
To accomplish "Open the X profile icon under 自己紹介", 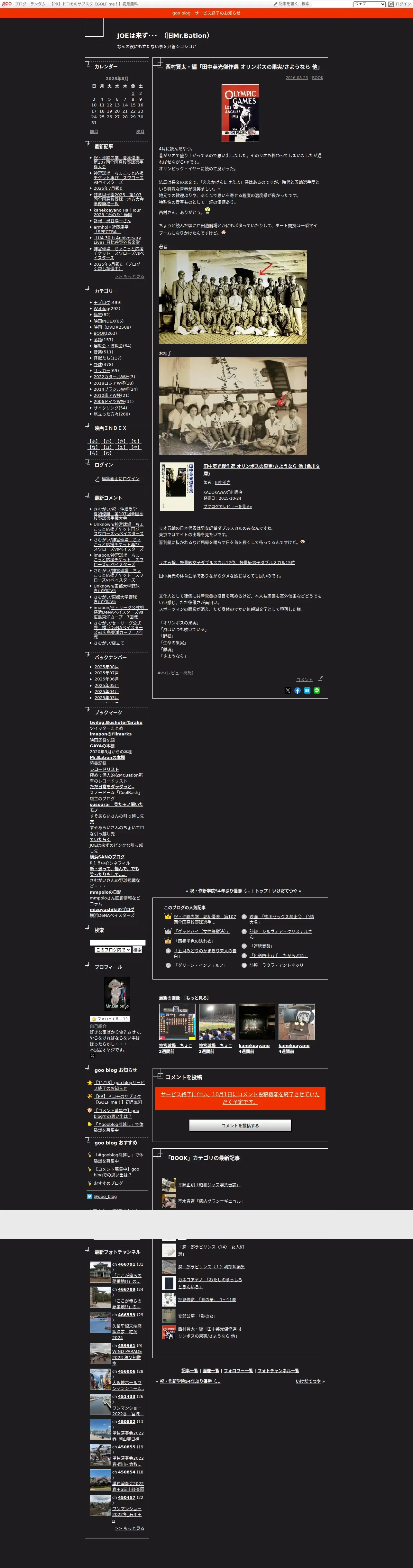I will (92, 1055).
